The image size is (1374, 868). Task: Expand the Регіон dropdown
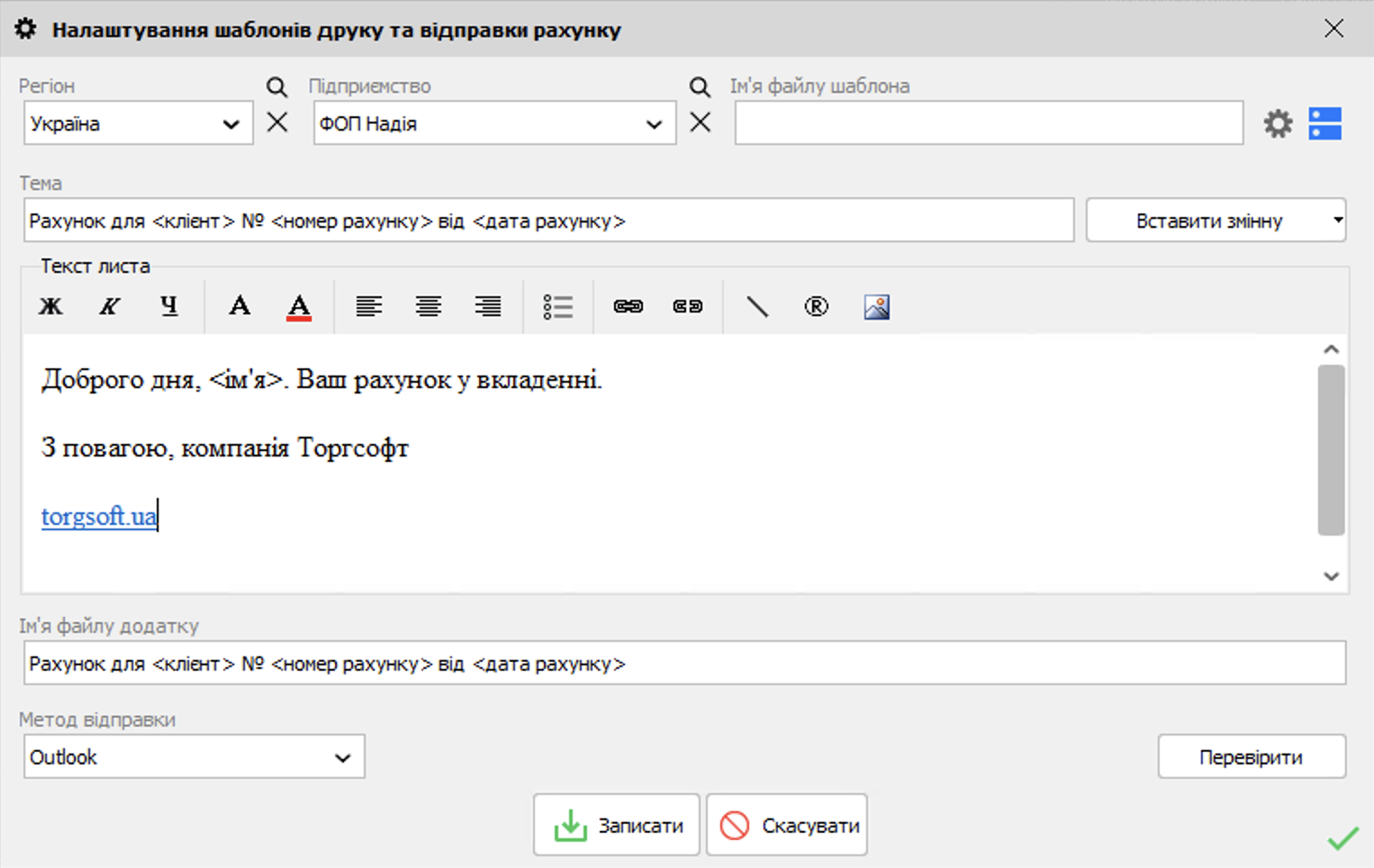(x=231, y=124)
